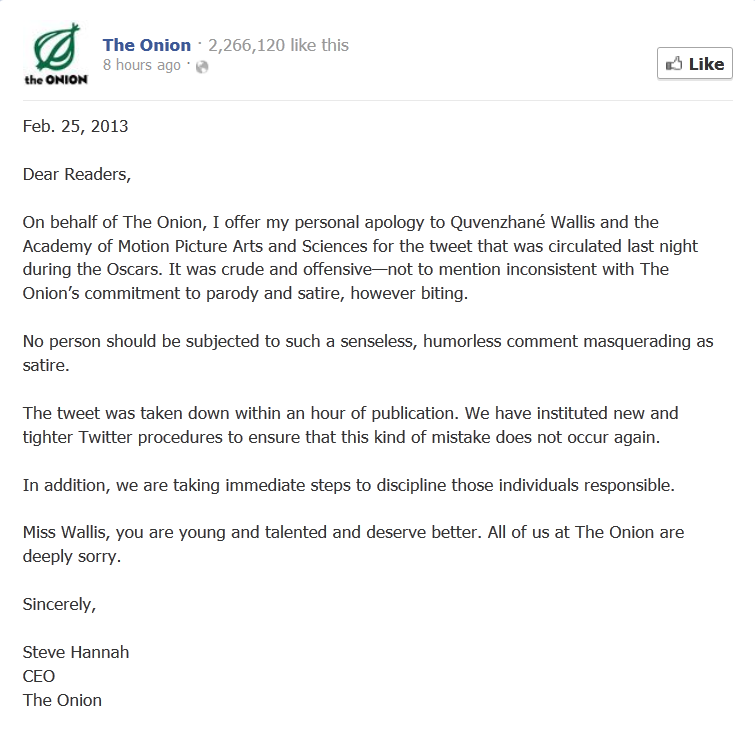Click the 'Miss Wallis, you are young' line

(353, 533)
